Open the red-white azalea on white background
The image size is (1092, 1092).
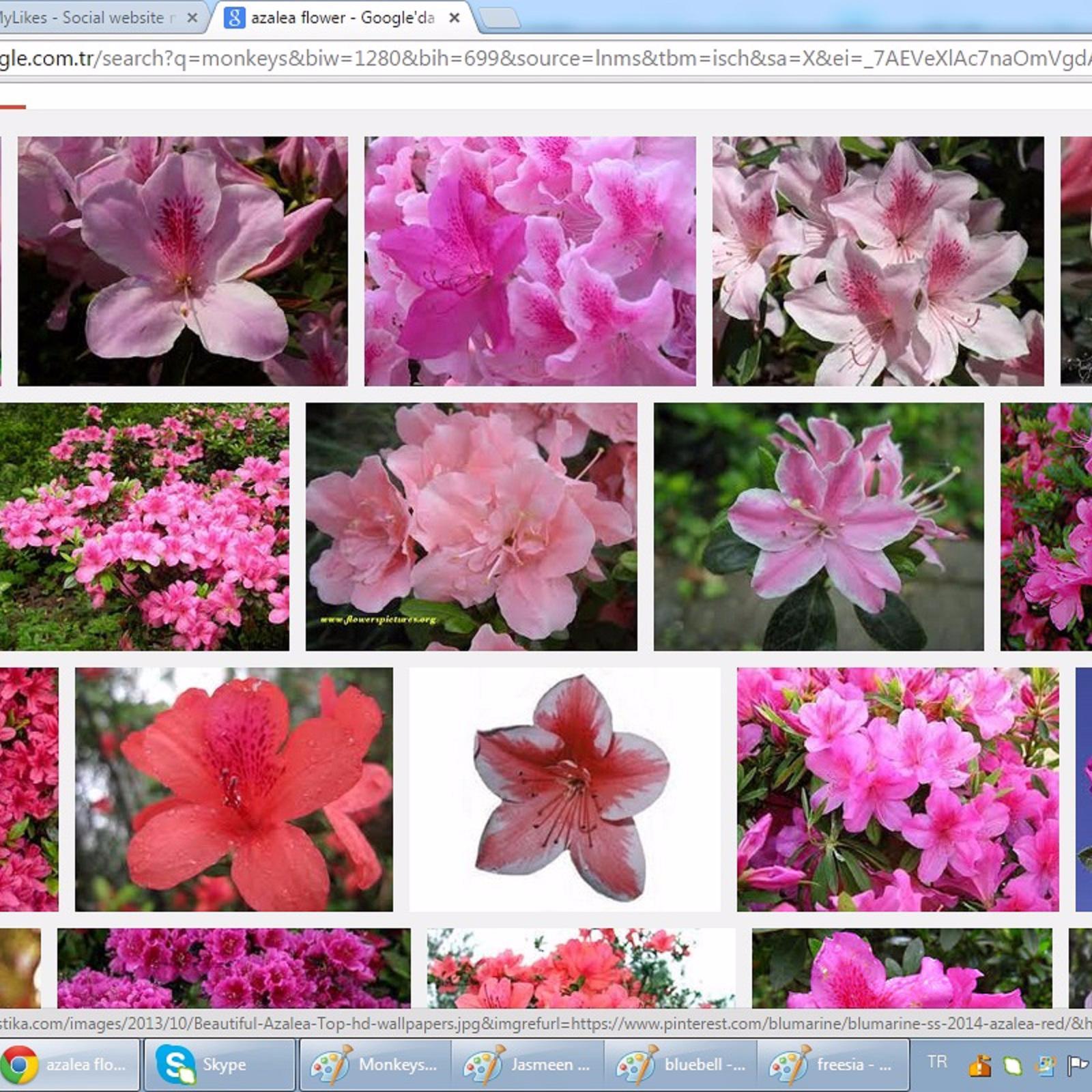[x=565, y=790]
